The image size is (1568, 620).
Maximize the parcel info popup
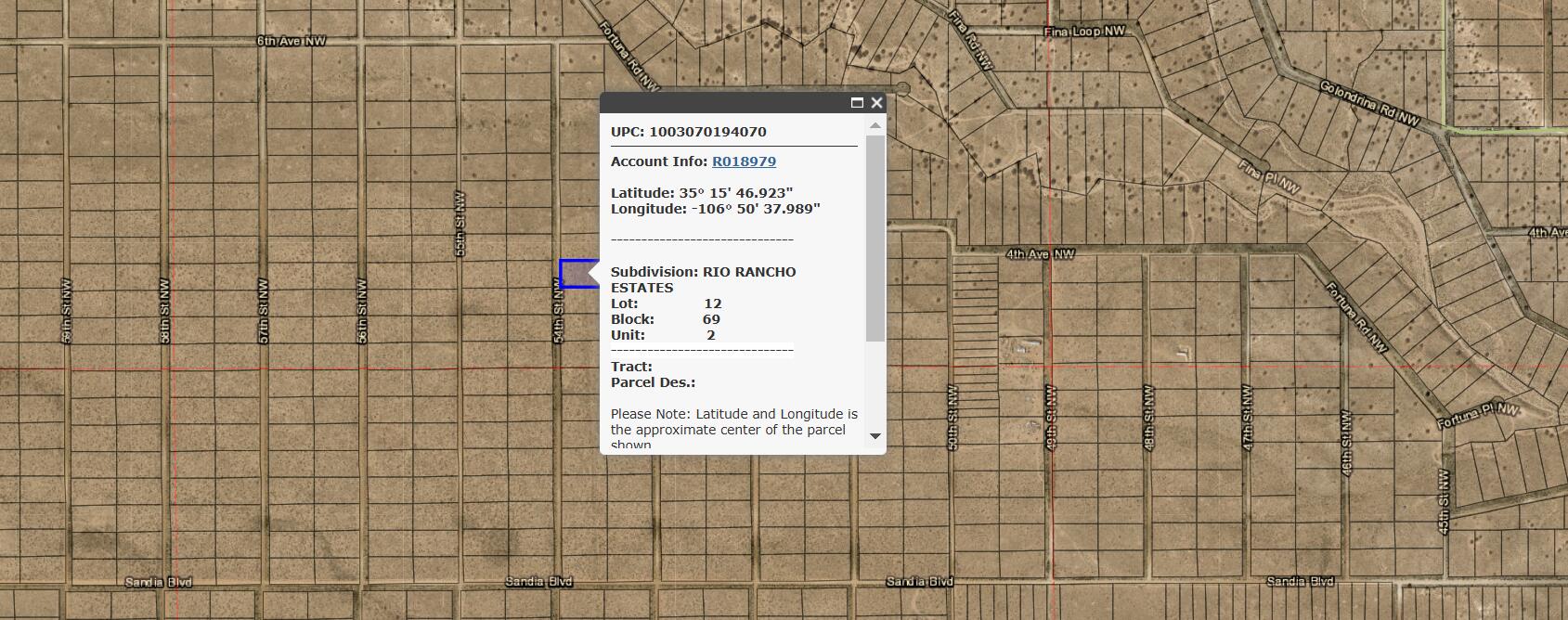coord(857,103)
